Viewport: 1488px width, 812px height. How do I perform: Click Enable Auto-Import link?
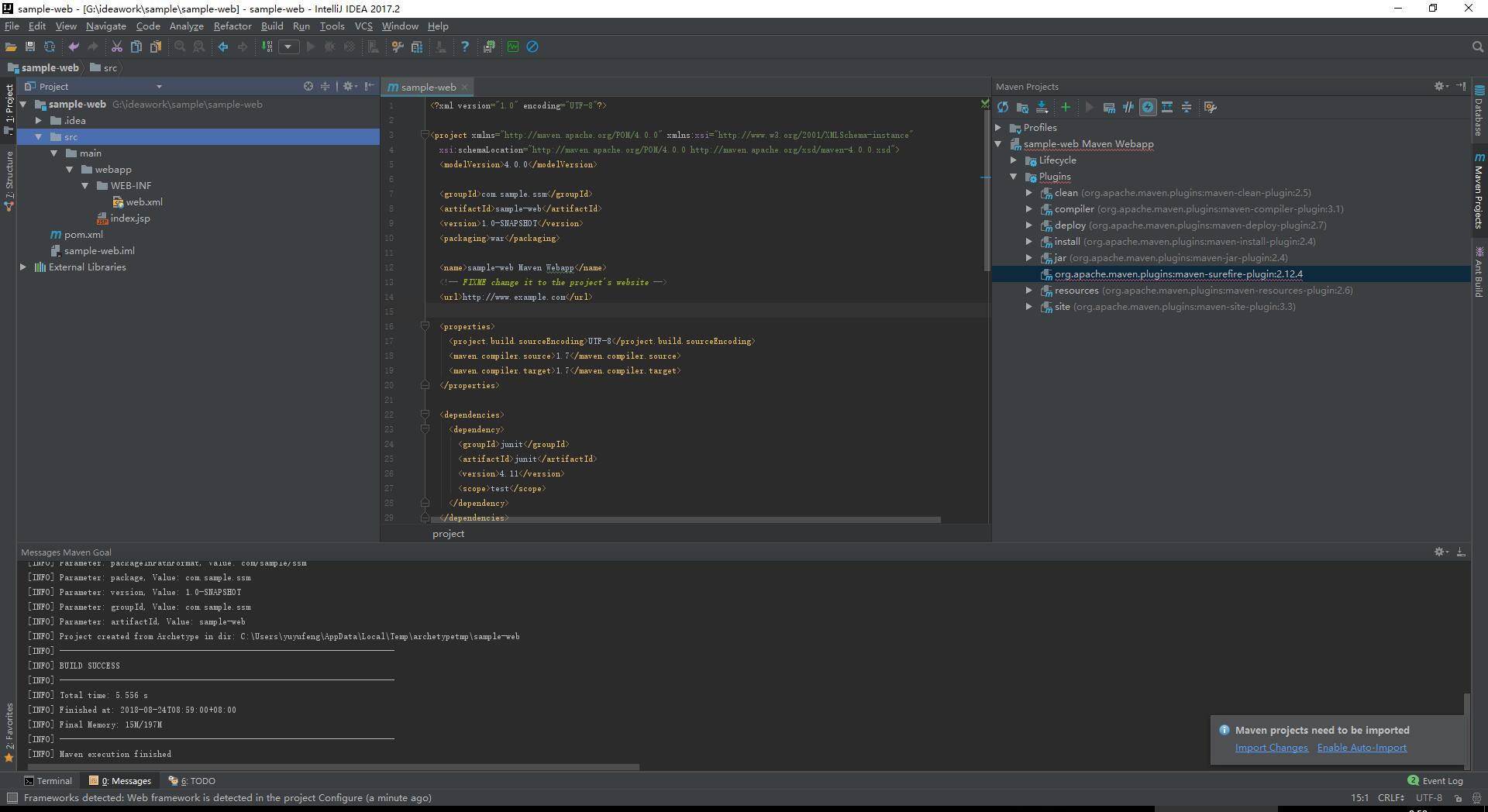1362,748
